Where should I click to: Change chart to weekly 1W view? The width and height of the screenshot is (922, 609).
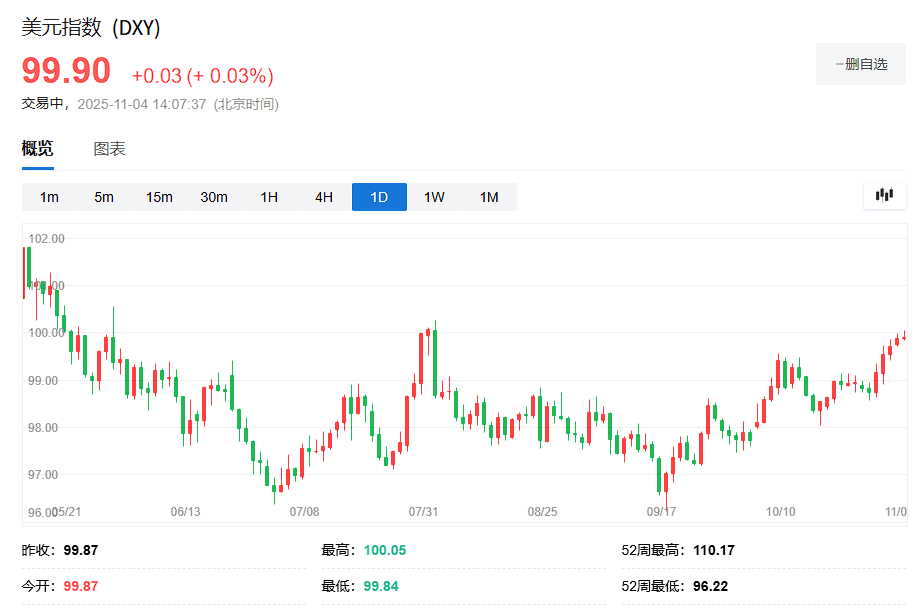[x=434, y=197]
